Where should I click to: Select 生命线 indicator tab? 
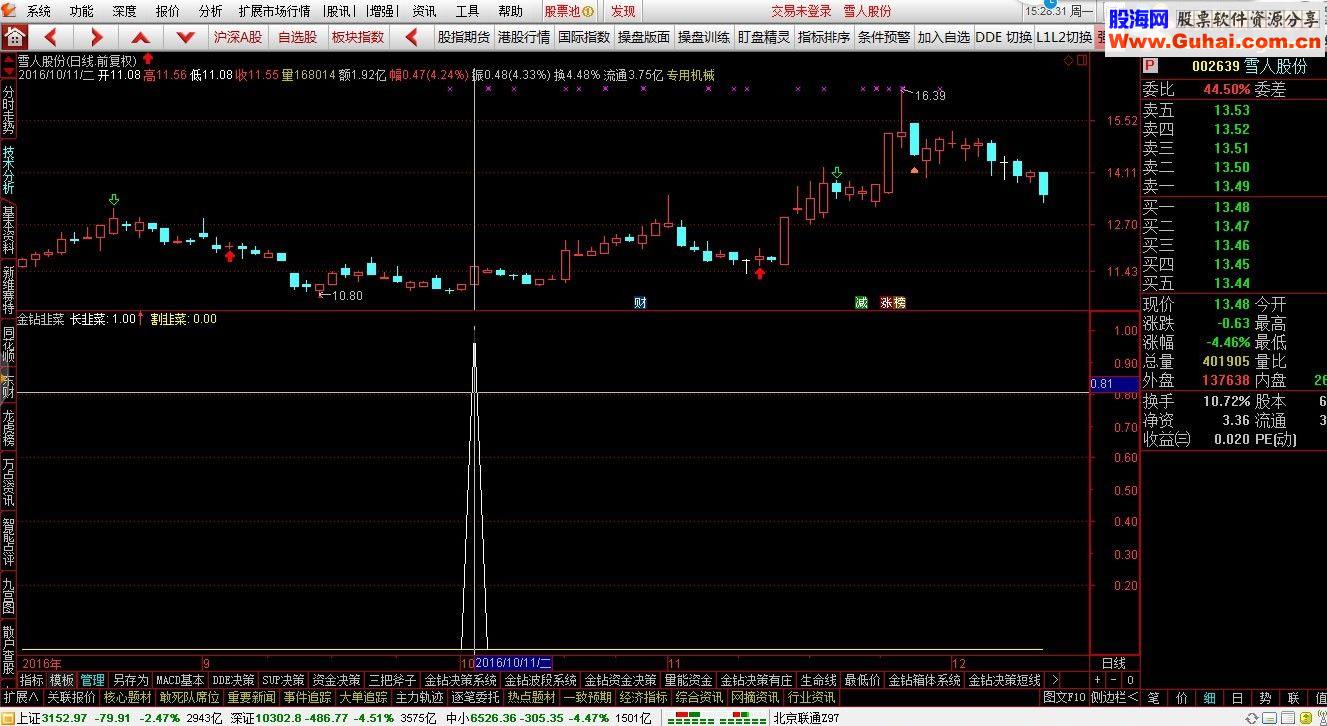[x=818, y=680]
